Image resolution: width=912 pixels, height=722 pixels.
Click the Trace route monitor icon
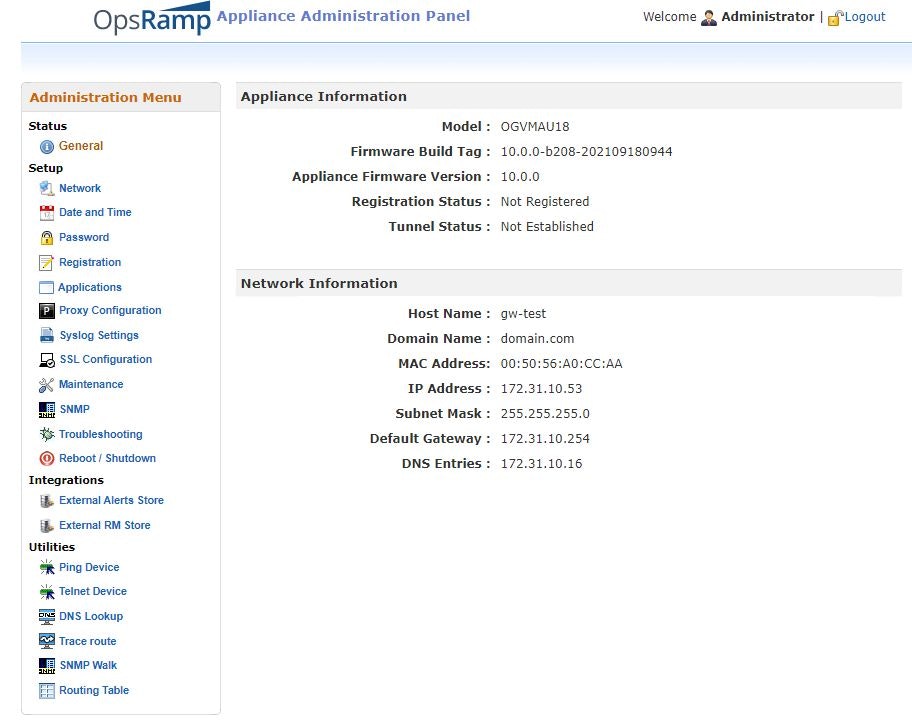pos(47,641)
